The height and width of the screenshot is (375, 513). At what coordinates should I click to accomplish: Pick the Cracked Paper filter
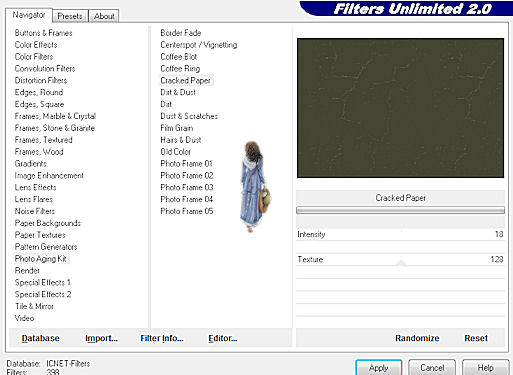pos(186,80)
